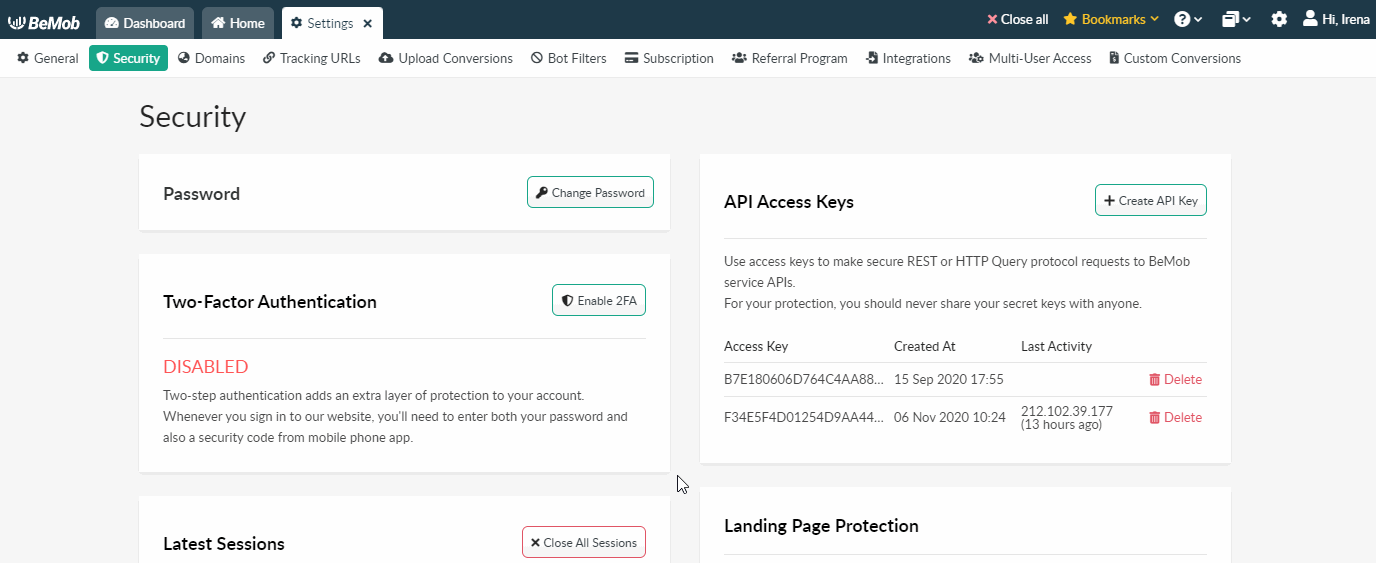Click the BeMob logo
The height and width of the screenshot is (563, 1376).
[x=44, y=22]
